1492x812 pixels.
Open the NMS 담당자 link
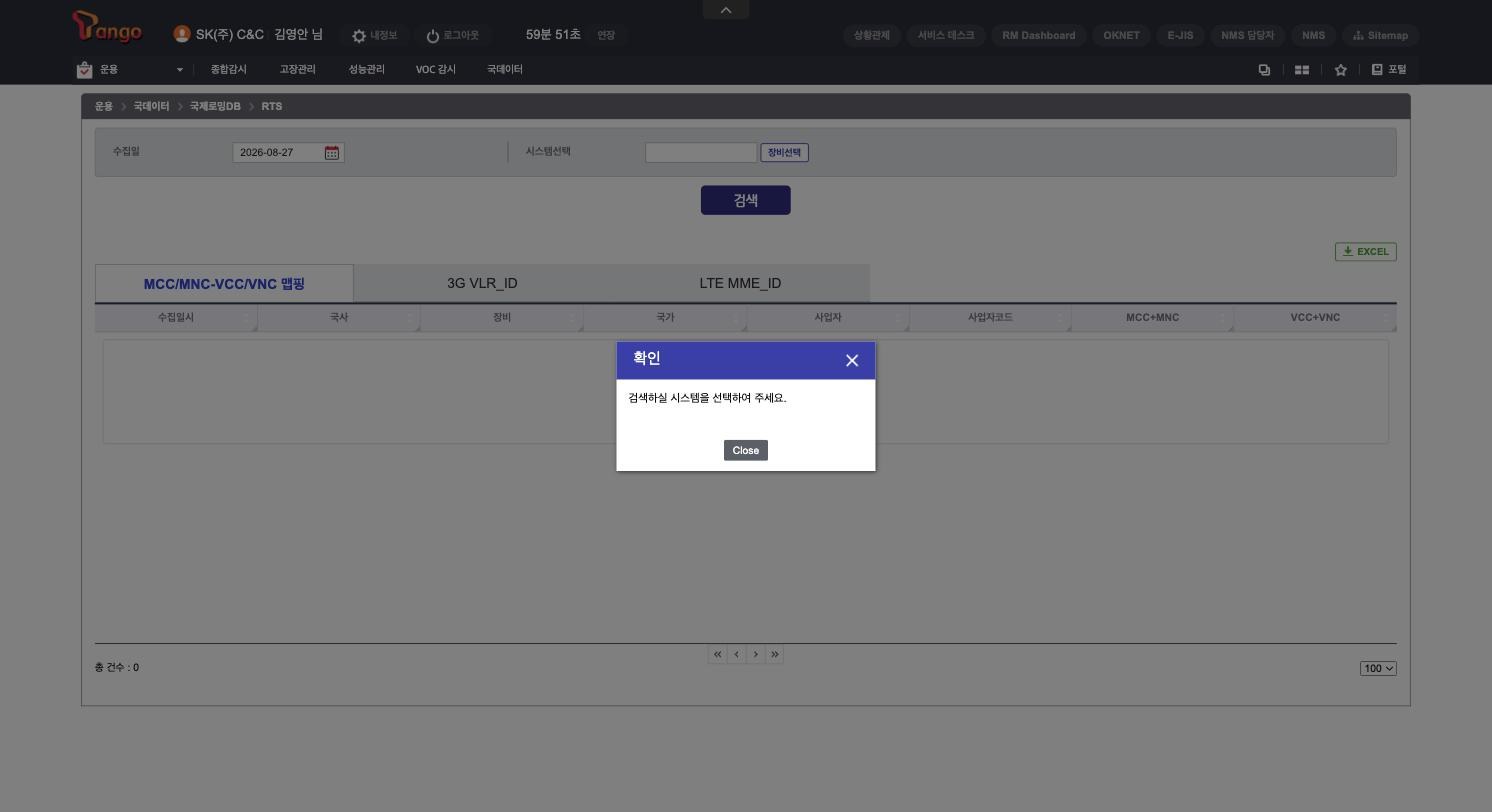tap(1248, 35)
